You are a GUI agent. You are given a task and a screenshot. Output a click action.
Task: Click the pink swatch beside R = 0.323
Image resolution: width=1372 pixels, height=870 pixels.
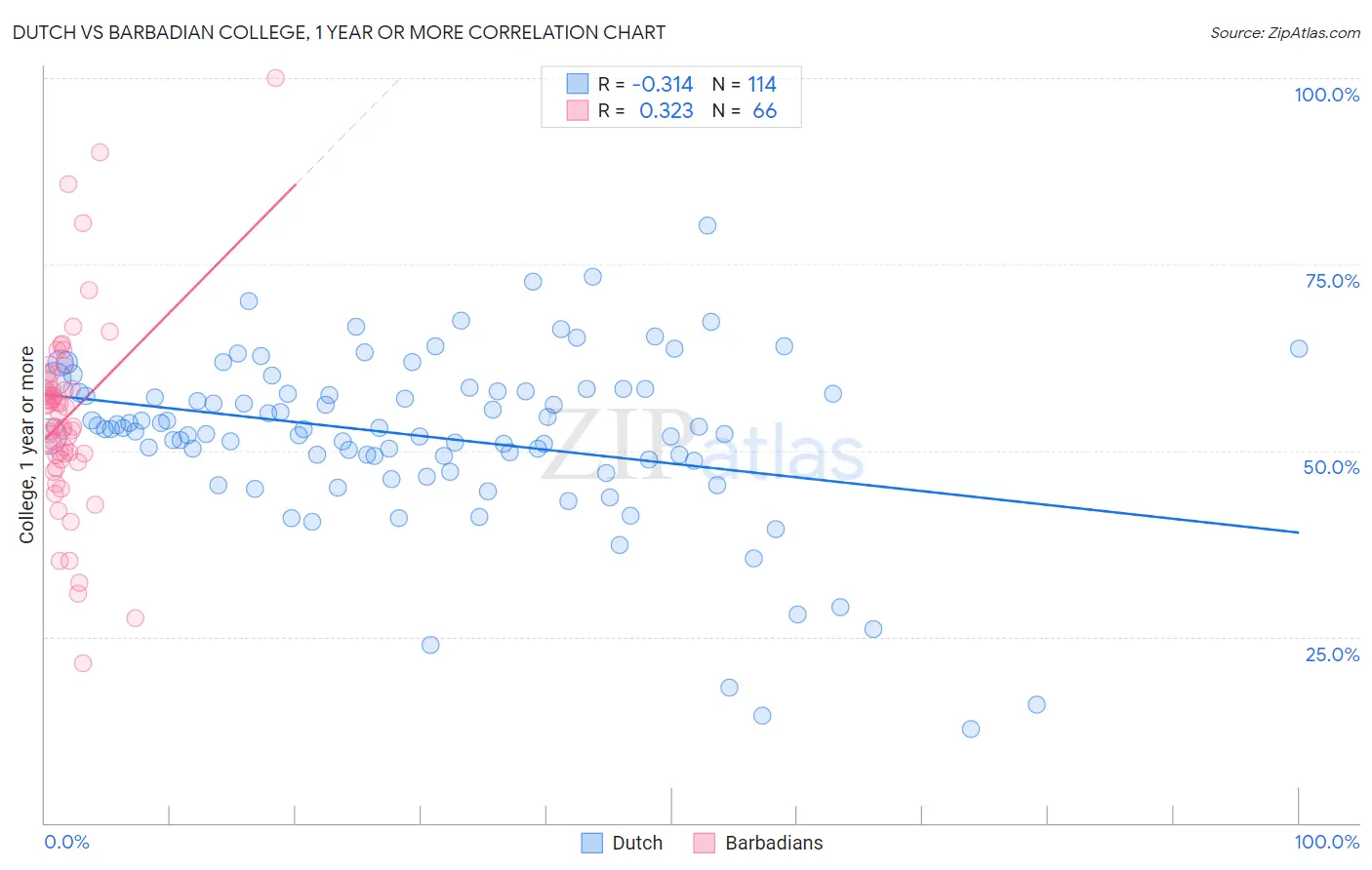pos(578,110)
